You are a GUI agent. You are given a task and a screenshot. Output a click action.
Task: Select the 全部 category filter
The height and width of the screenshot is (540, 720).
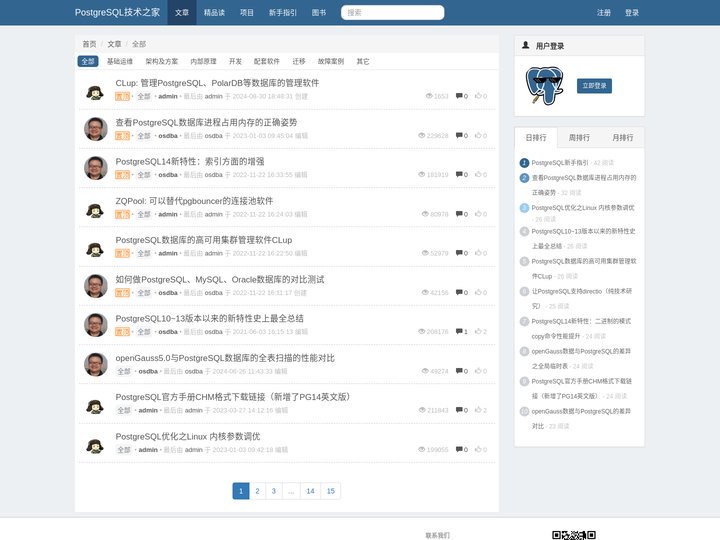[x=88, y=61]
